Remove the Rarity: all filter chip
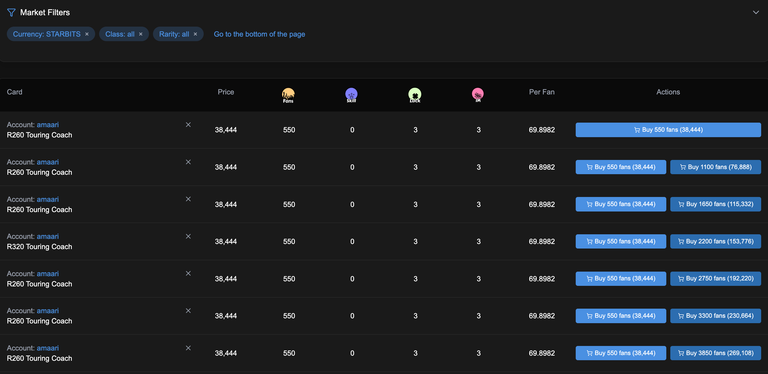768x374 pixels. [195, 34]
